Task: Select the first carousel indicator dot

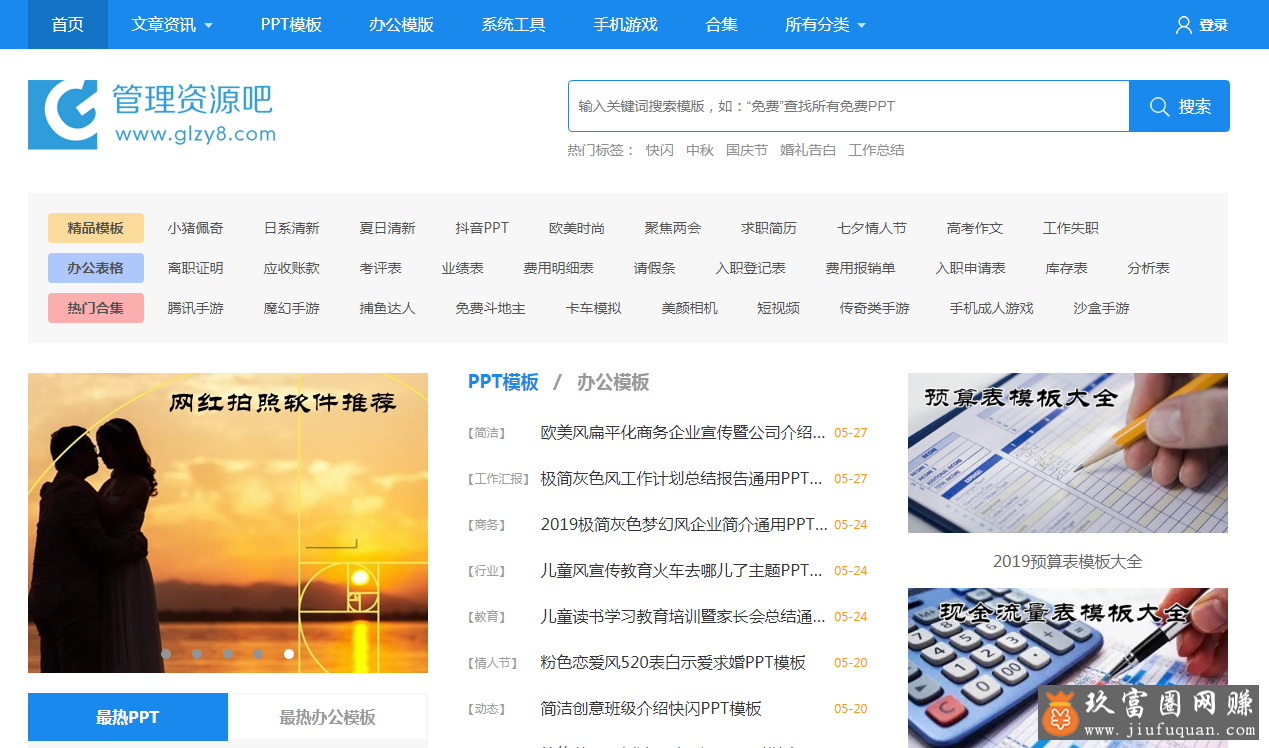Action: 166,654
